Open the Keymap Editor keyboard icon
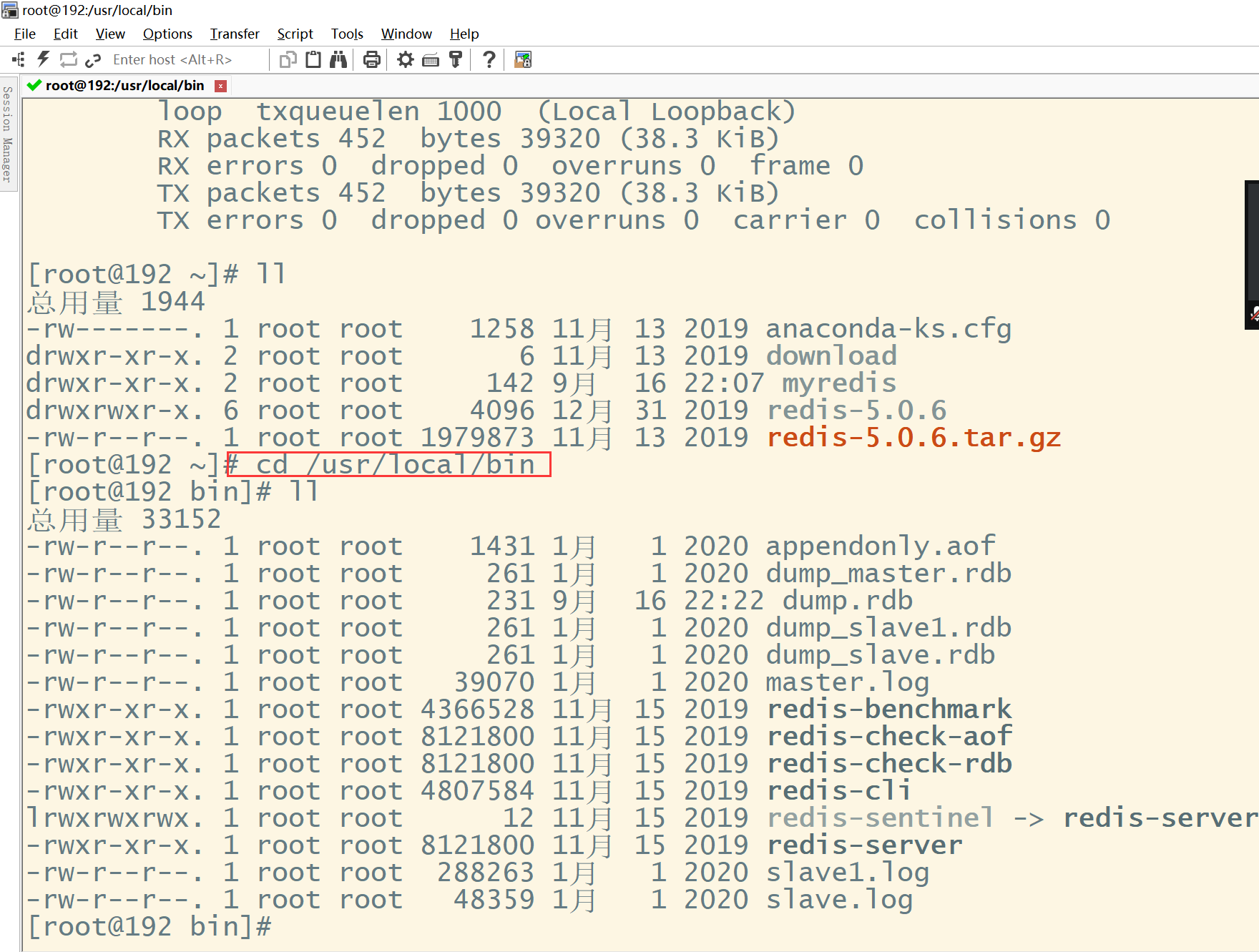1259x952 pixels. point(431,59)
